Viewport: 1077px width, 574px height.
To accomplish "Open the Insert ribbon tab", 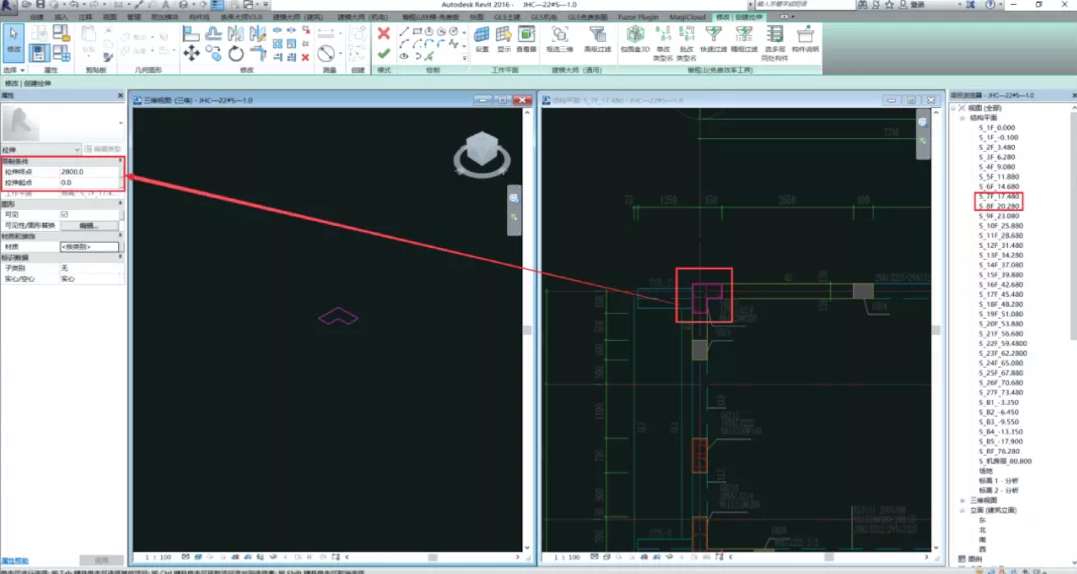I will [62, 18].
